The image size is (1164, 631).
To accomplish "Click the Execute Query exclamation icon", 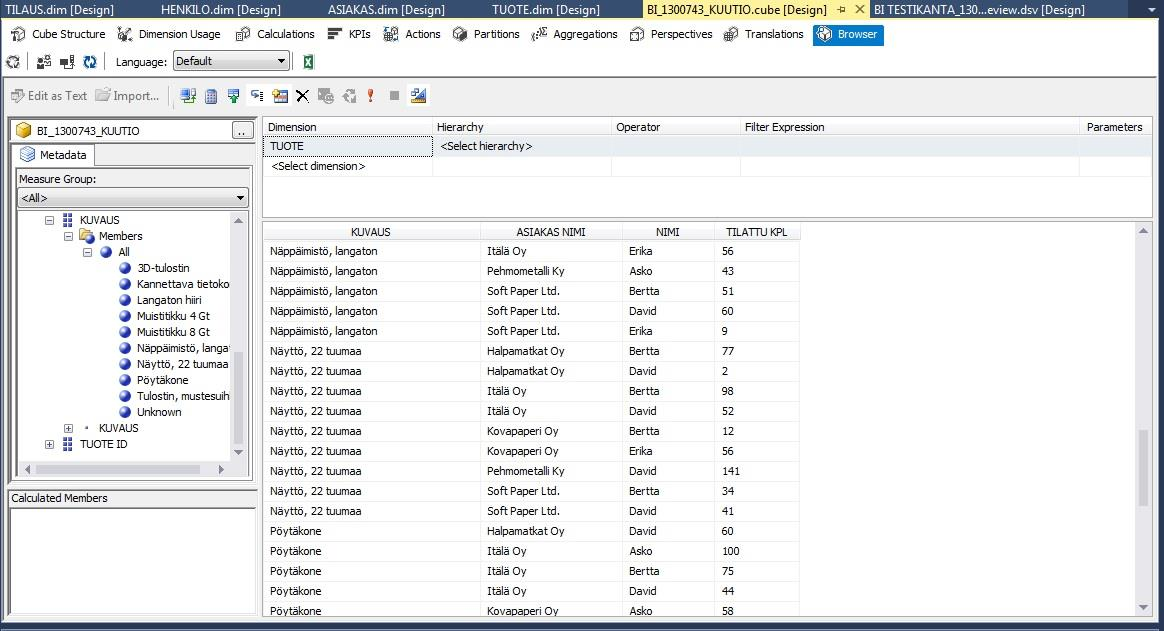I will click(x=370, y=96).
